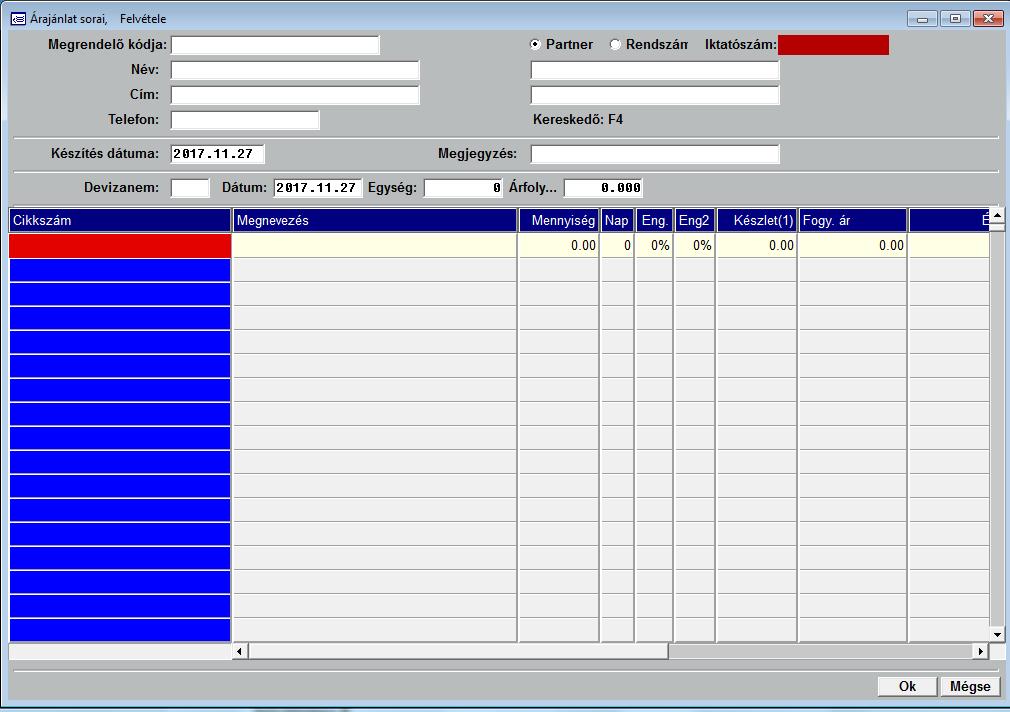Click the first row Megnevezés cell
Viewport: 1010px width, 712px height.
(x=375, y=245)
